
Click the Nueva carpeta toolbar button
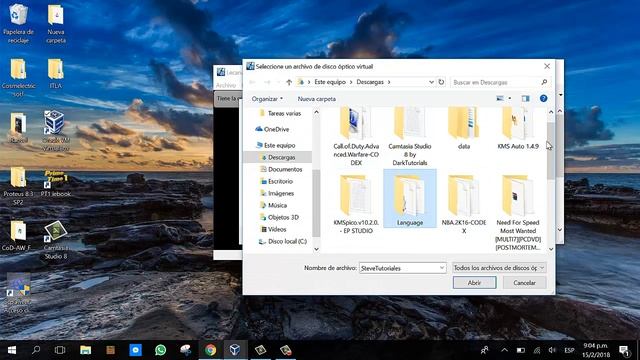pos(317,99)
